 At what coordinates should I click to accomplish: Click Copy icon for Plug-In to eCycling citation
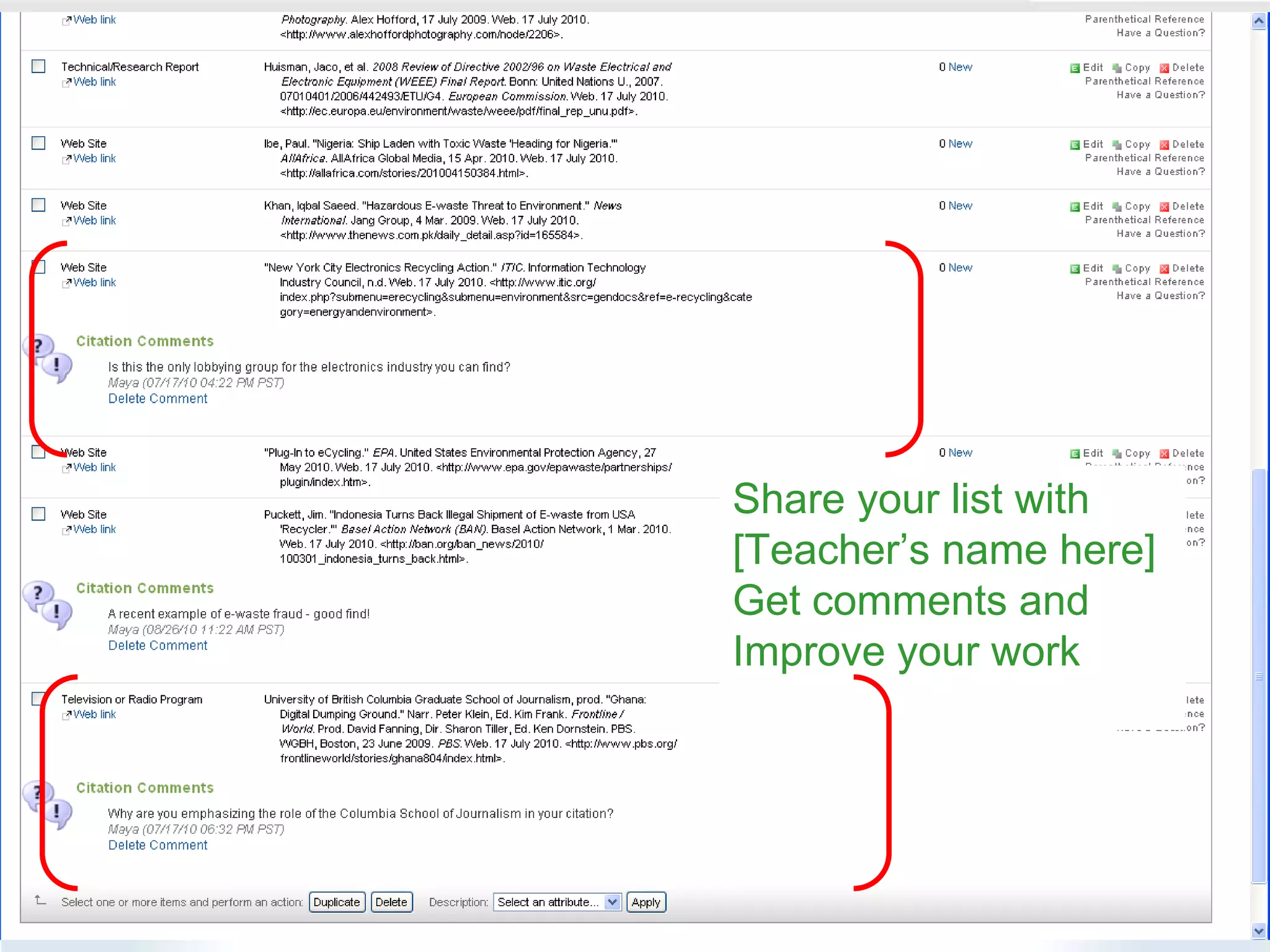tap(1117, 454)
